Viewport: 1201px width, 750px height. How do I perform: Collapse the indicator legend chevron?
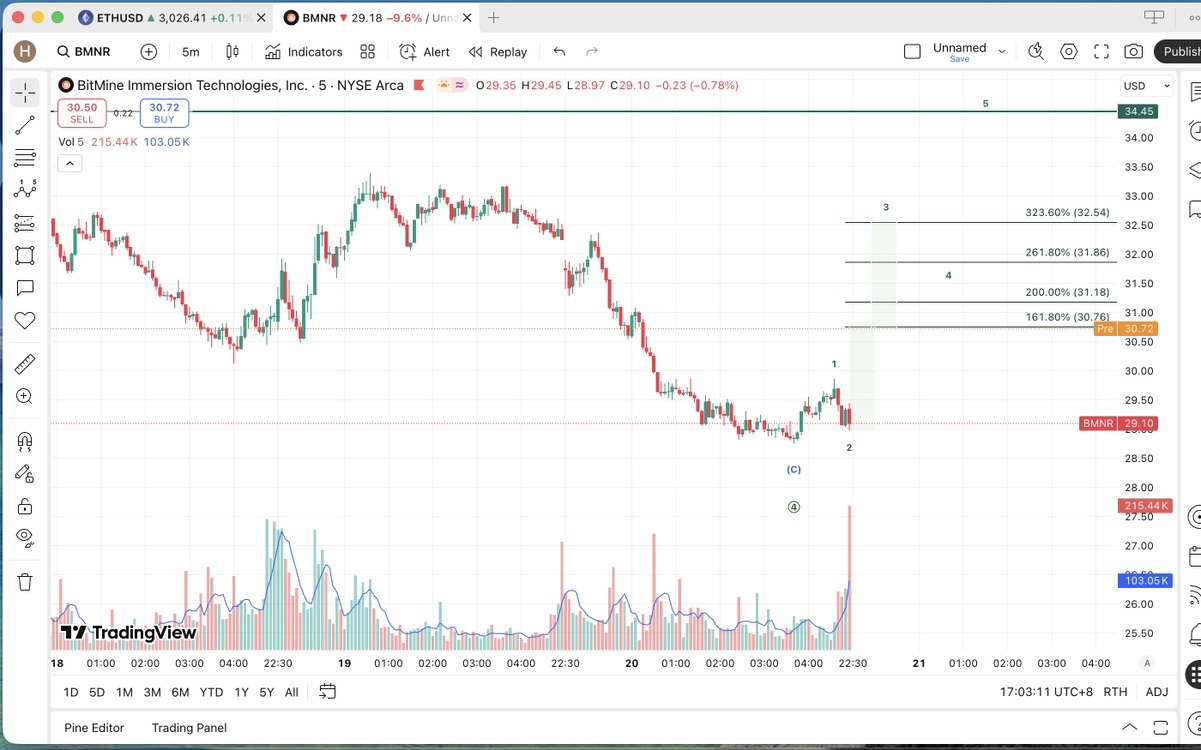[69, 163]
